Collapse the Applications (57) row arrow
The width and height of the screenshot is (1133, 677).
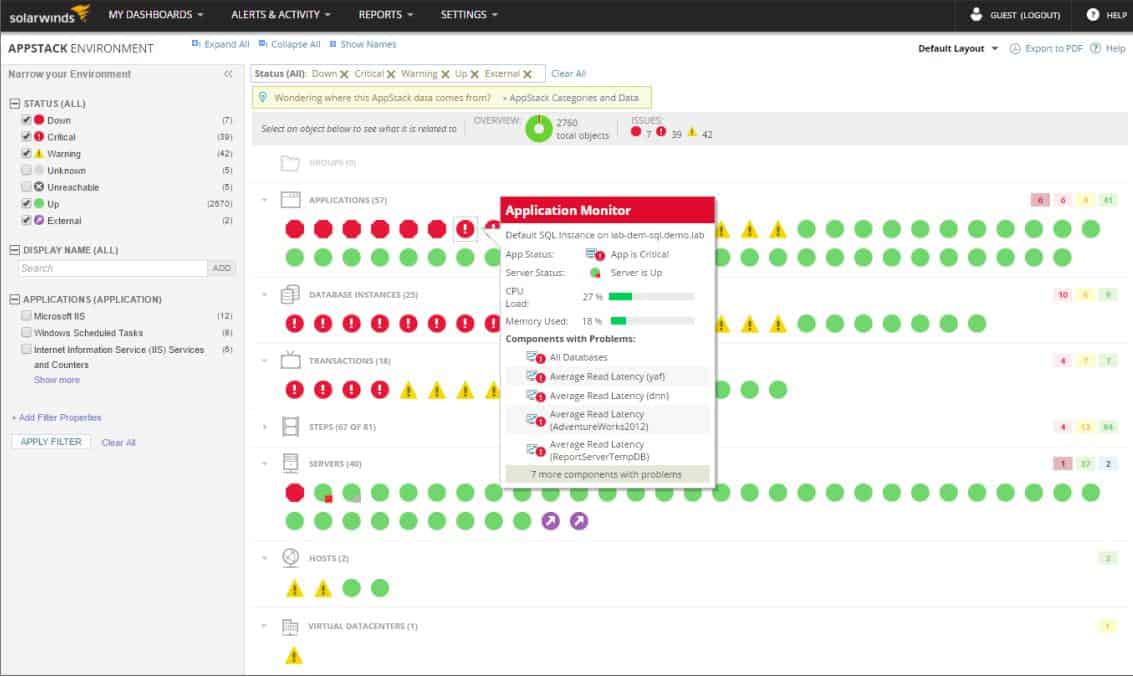(264, 200)
